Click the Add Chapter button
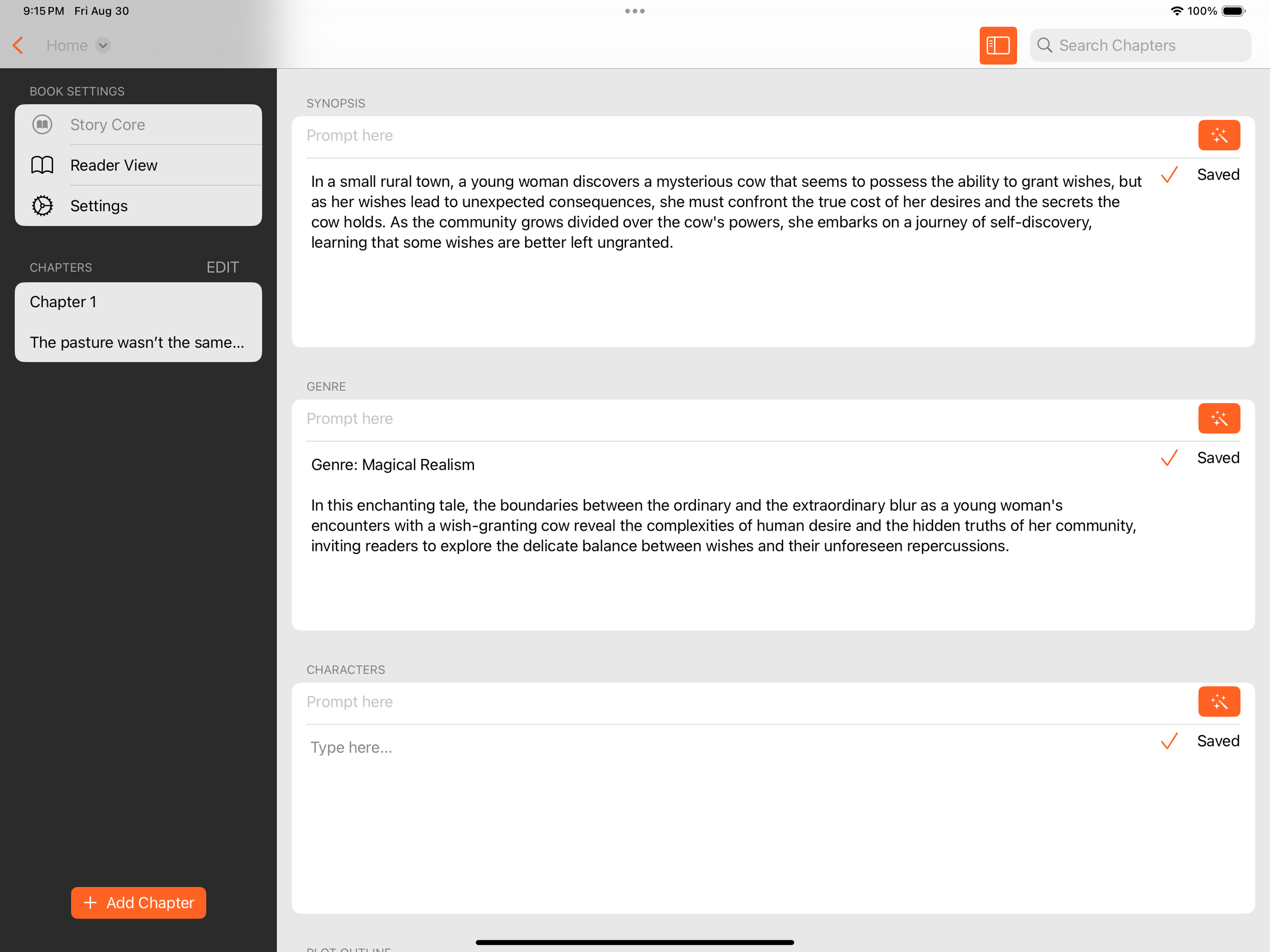This screenshot has width=1270, height=952. coord(138,903)
